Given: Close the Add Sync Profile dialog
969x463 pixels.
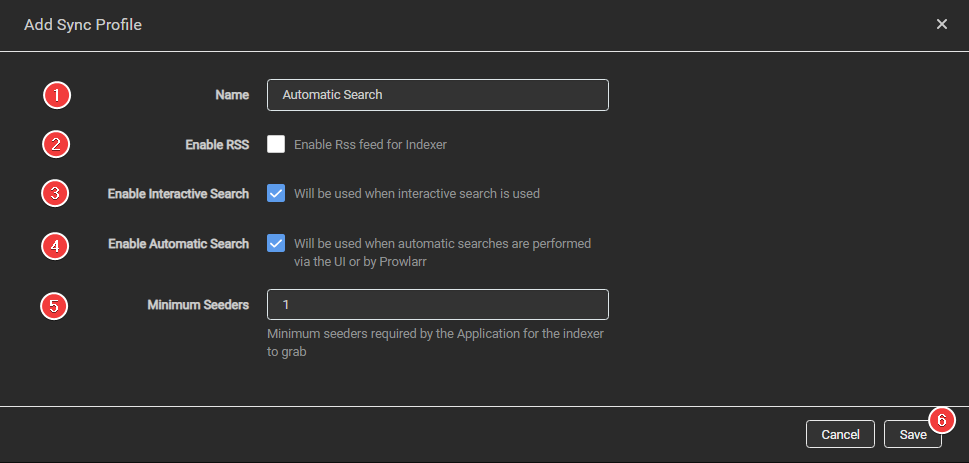Looking at the screenshot, I should [941, 24].
